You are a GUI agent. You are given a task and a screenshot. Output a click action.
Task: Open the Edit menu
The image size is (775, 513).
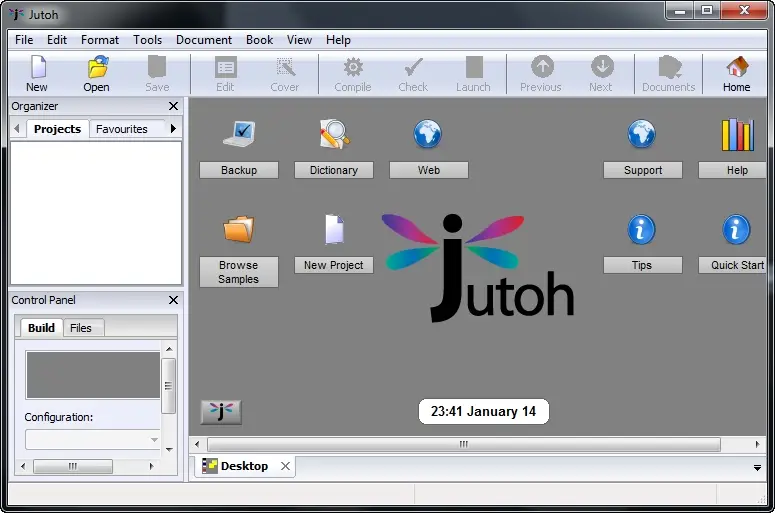click(x=57, y=40)
